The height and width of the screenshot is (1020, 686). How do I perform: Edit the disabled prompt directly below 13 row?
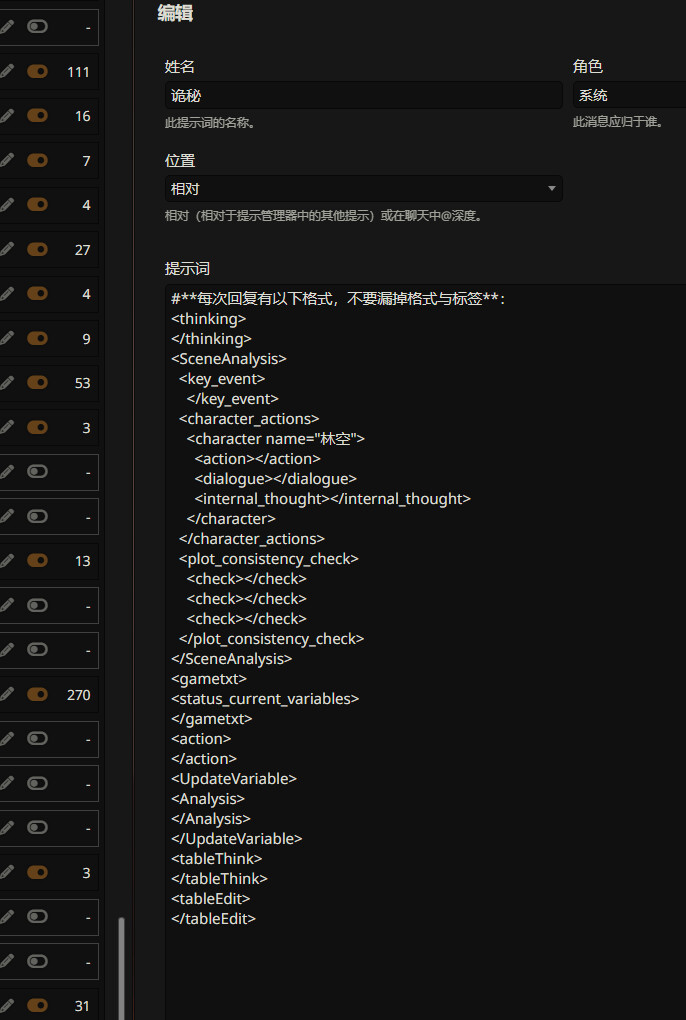click(7, 606)
